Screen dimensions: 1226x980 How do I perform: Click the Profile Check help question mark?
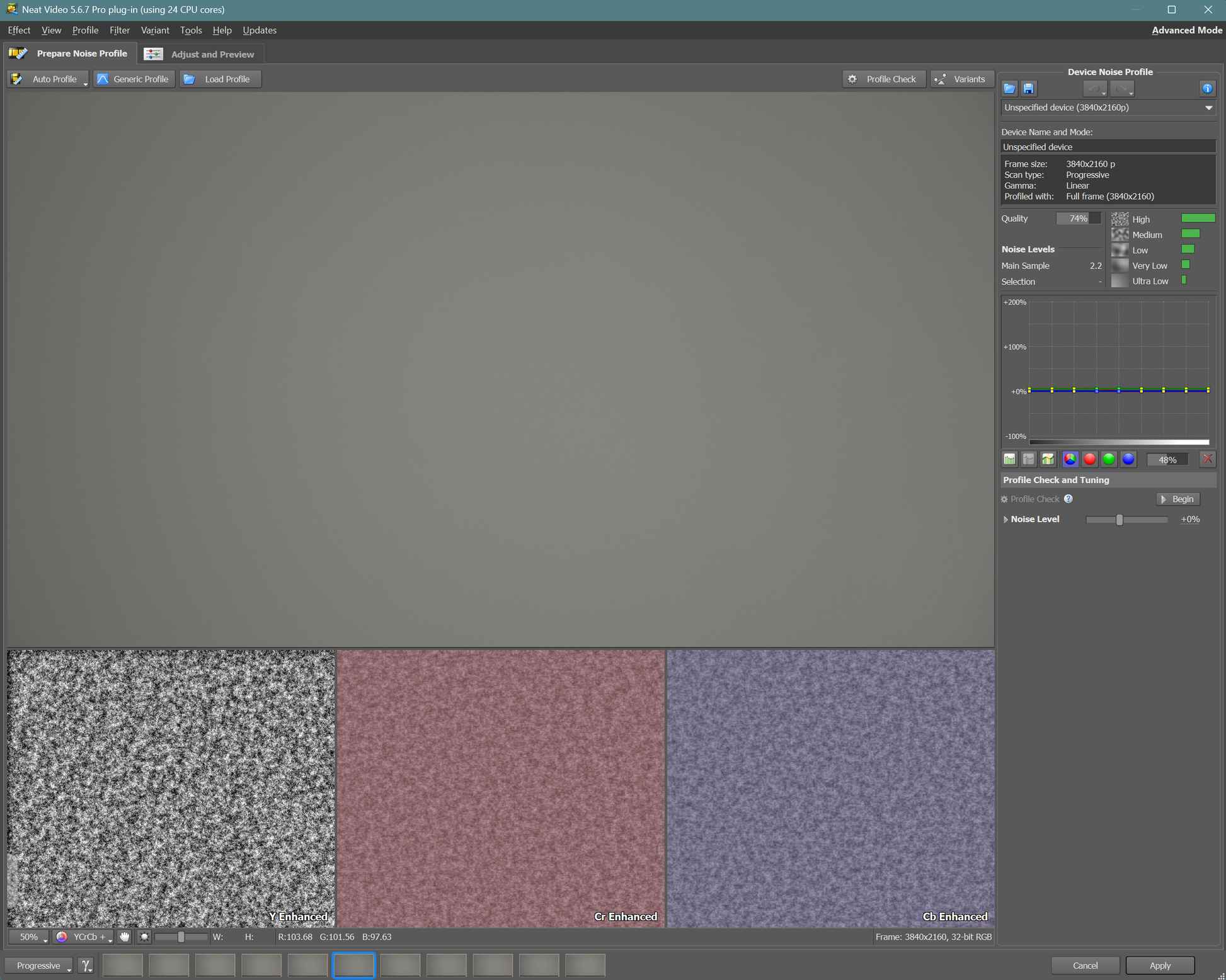click(1068, 499)
